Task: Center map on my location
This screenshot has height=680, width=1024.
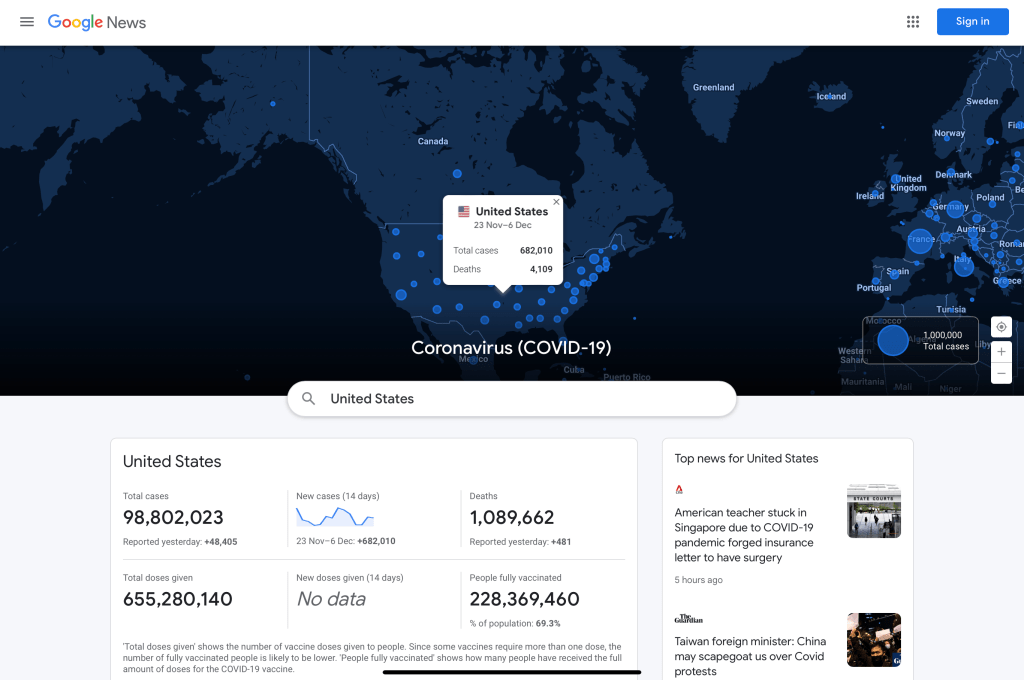Action: click(1001, 327)
